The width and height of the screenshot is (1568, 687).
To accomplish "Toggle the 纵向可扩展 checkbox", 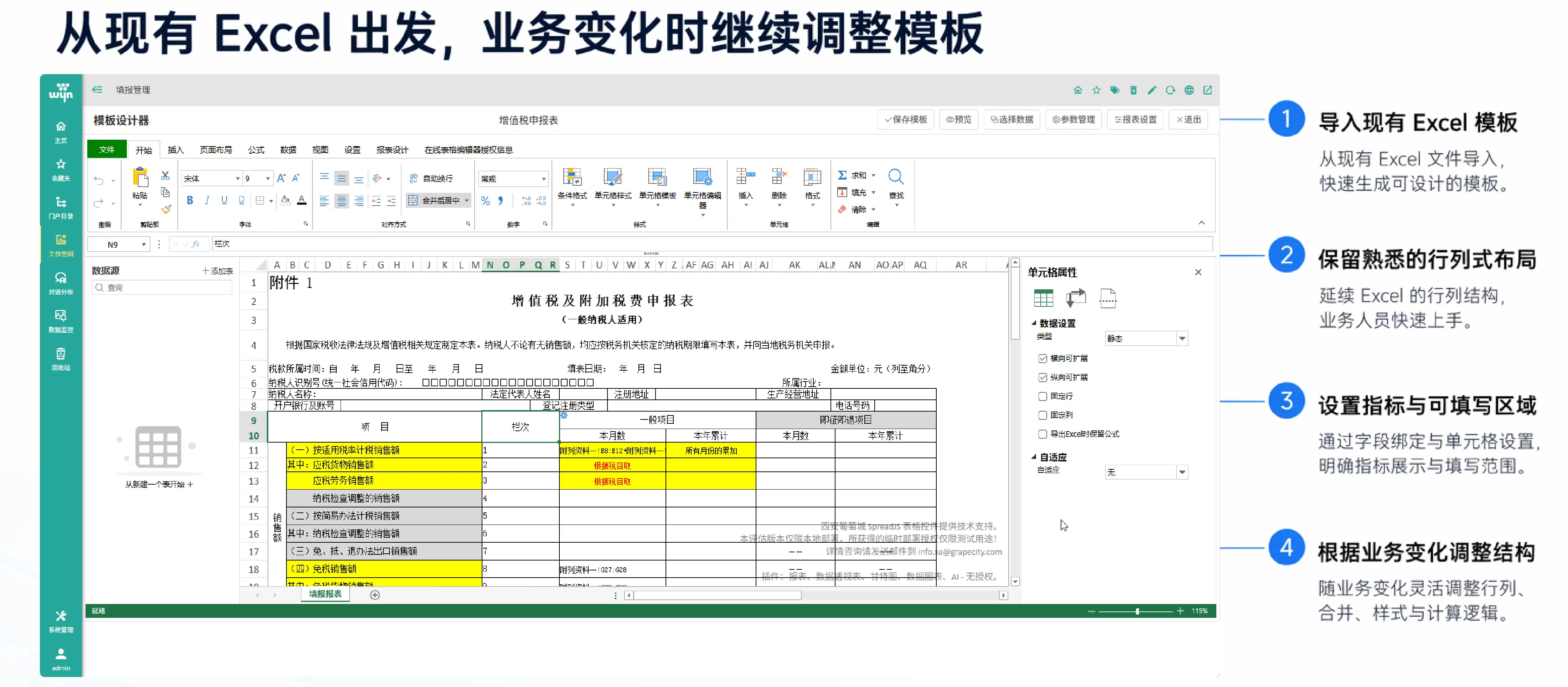I will click(1043, 378).
